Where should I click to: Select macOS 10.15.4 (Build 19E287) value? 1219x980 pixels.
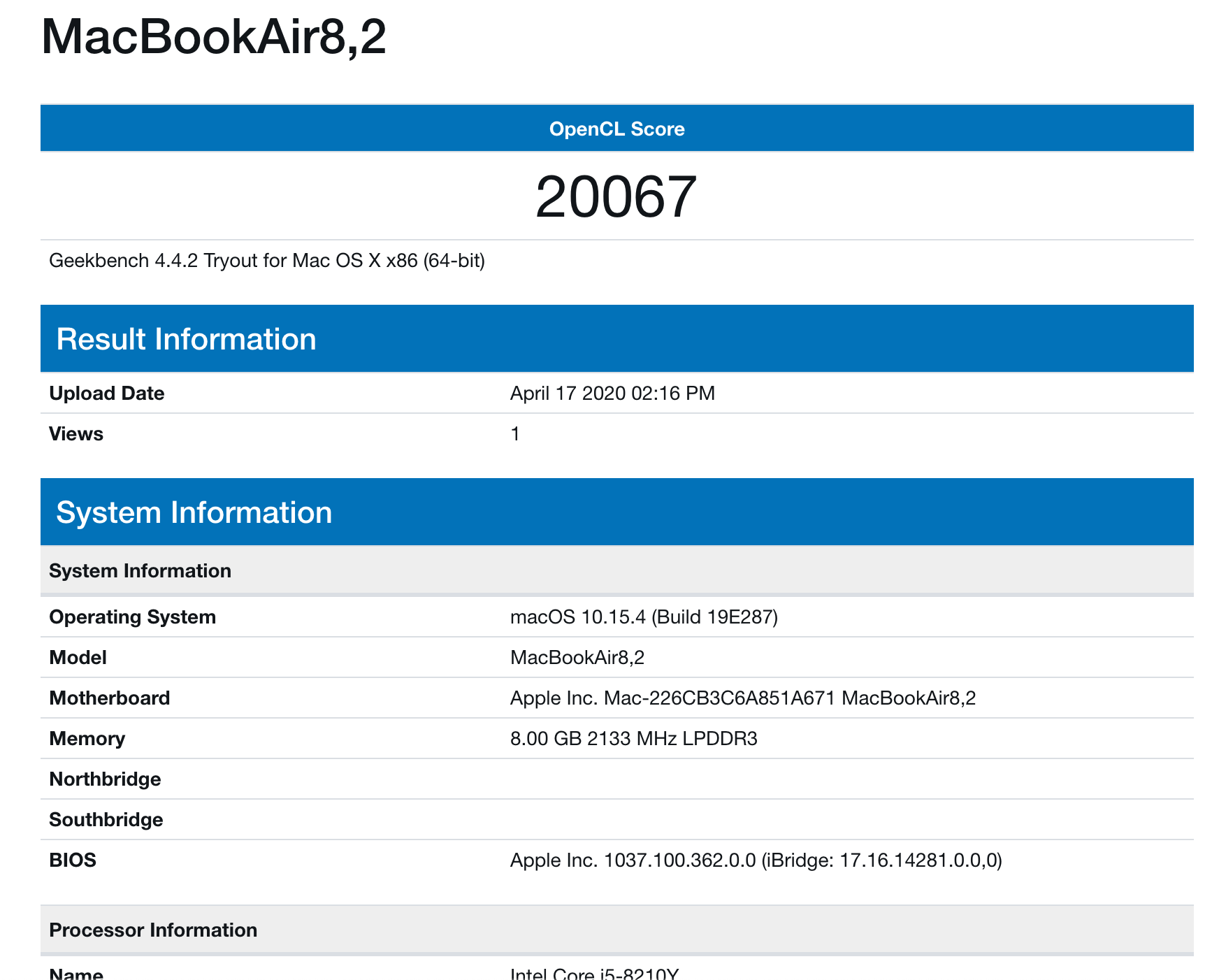[x=644, y=617]
